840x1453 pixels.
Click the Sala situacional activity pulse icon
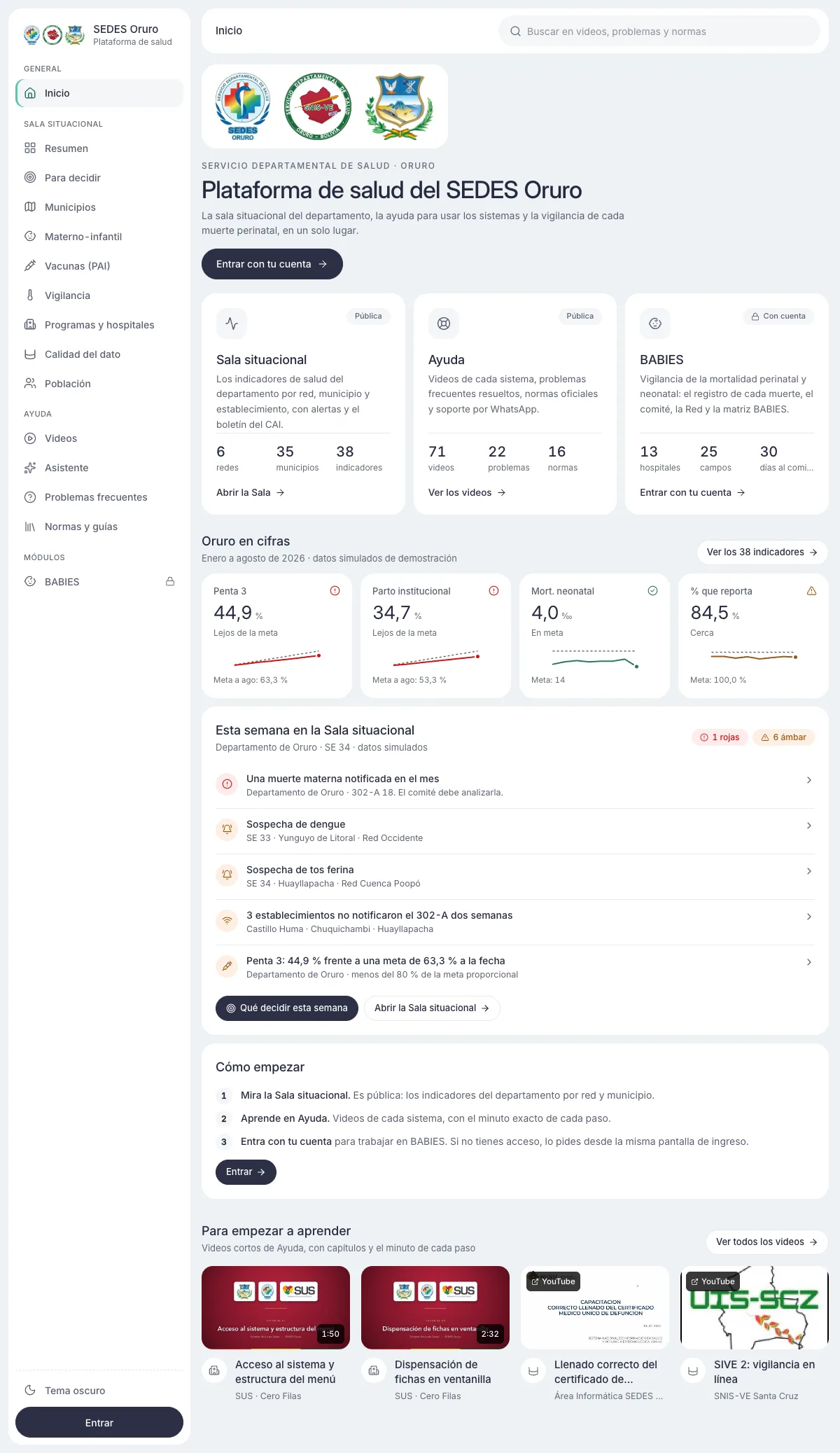tap(232, 324)
